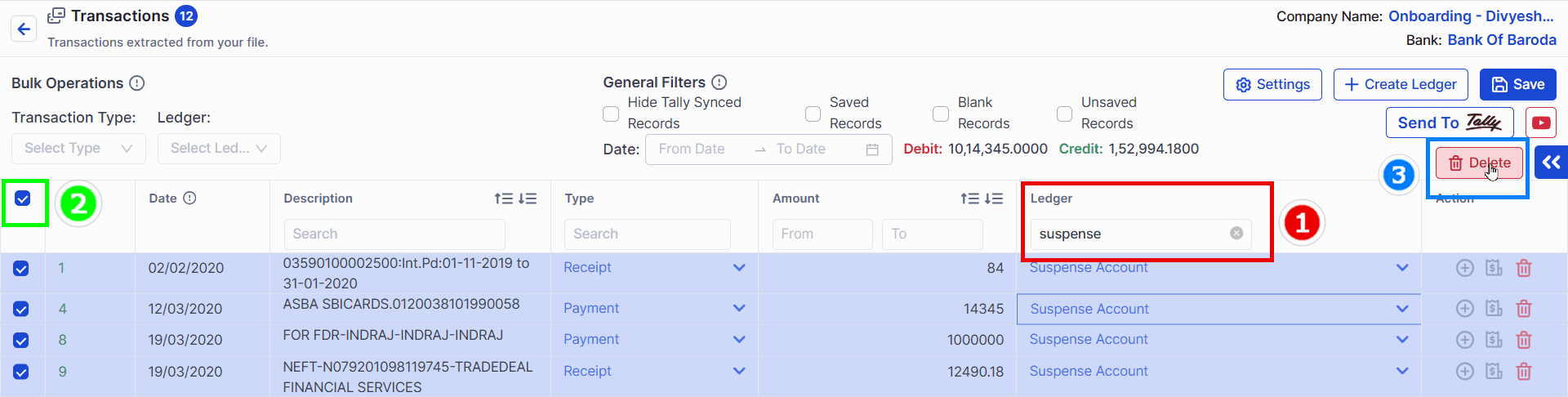Open invoice details icon for row 1
The width and height of the screenshot is (1568, 397).
[x=1494, y=267]
